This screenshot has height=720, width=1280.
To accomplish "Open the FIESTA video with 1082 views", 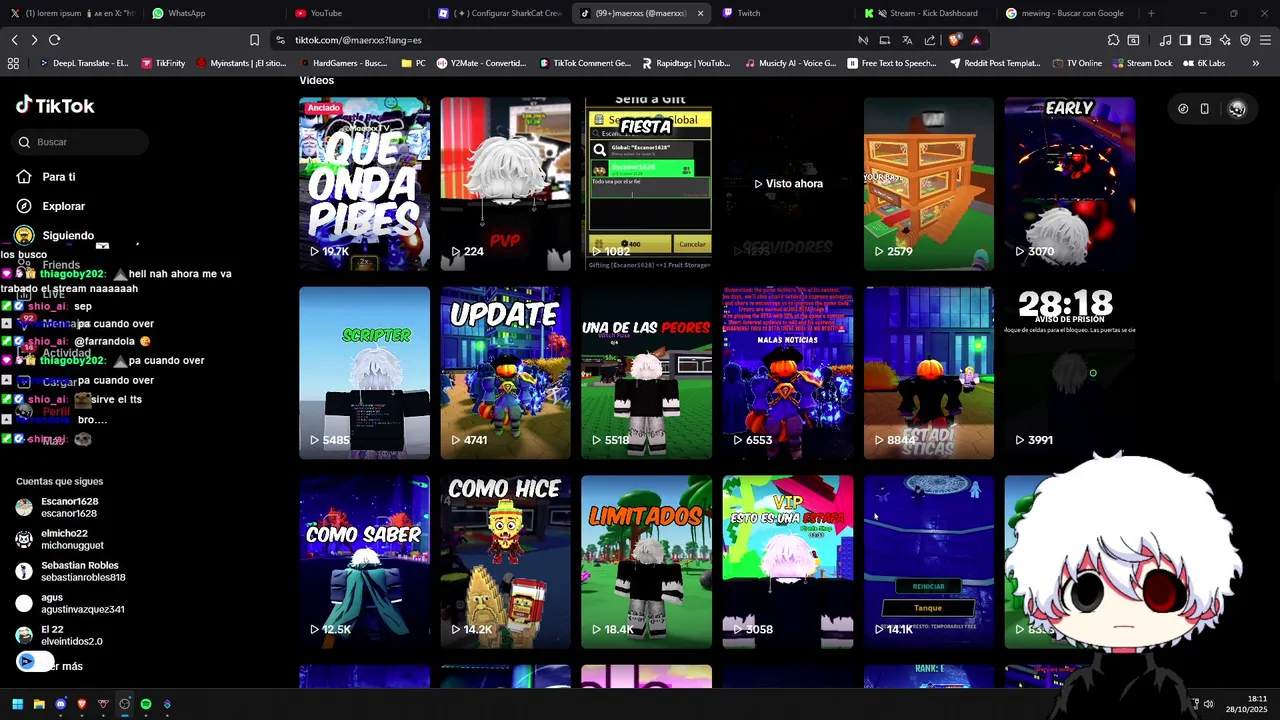I will click(646, 183).
